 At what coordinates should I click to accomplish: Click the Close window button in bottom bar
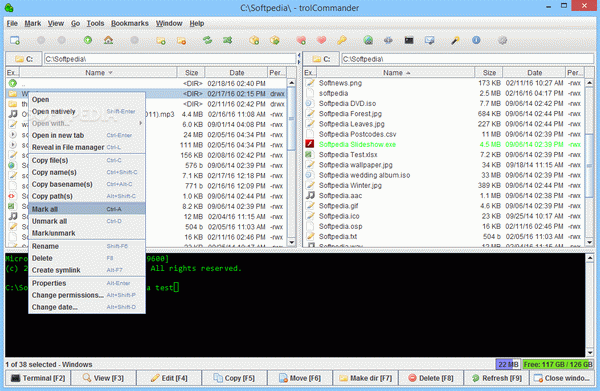tap(562, 378)
